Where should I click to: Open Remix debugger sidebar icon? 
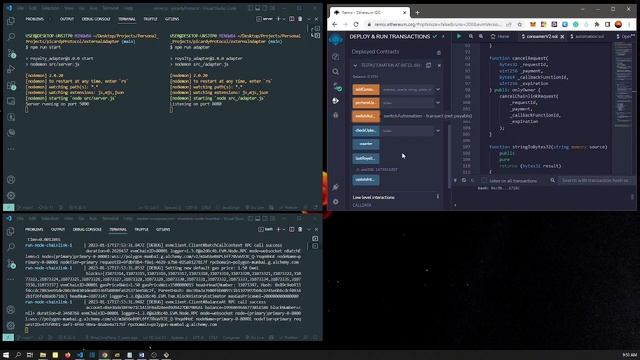tap(336, 116)
